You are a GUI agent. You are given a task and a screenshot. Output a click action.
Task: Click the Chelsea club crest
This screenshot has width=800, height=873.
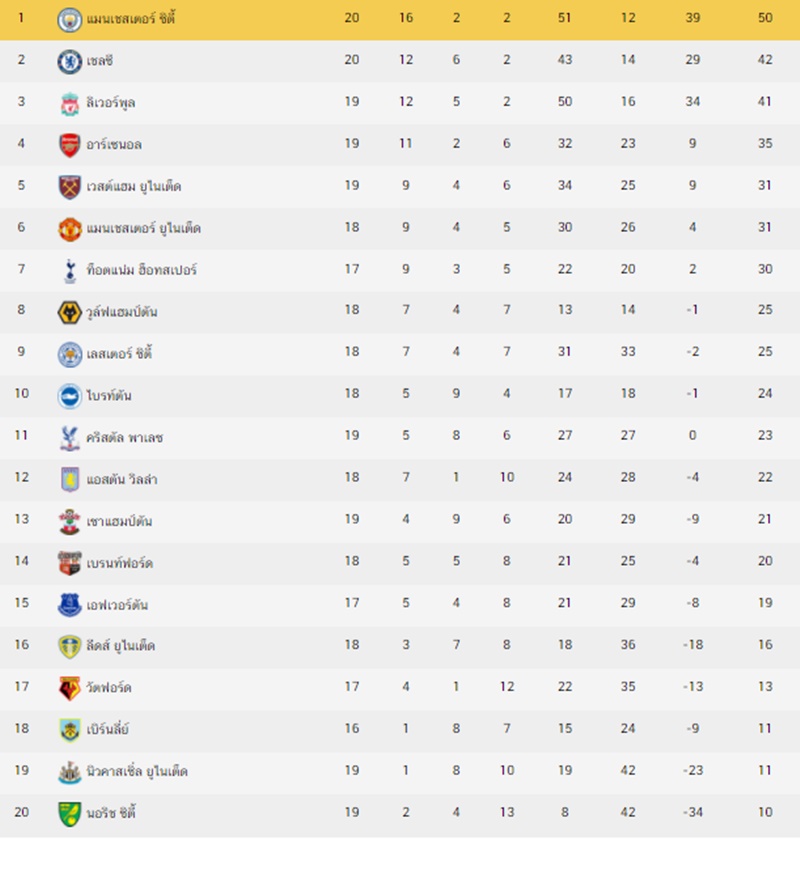point(70,61)
